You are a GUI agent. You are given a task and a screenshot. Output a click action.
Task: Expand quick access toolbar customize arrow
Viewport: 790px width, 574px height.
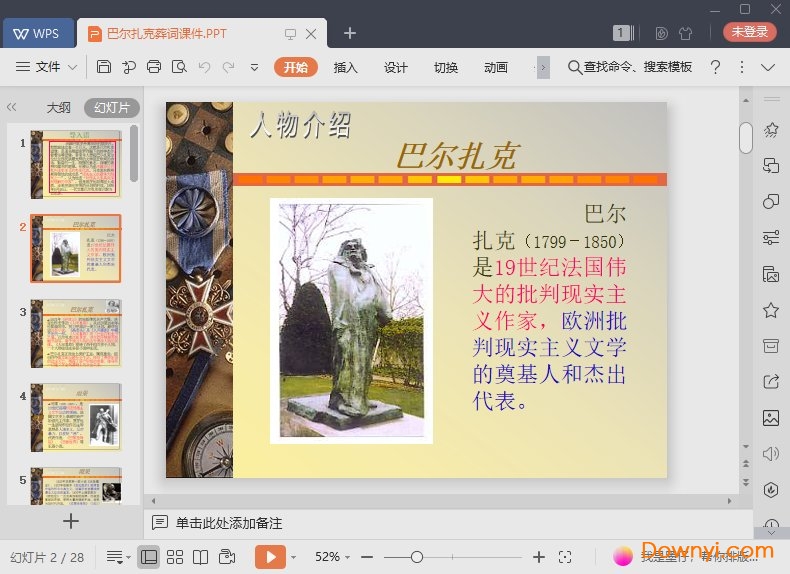254,67
